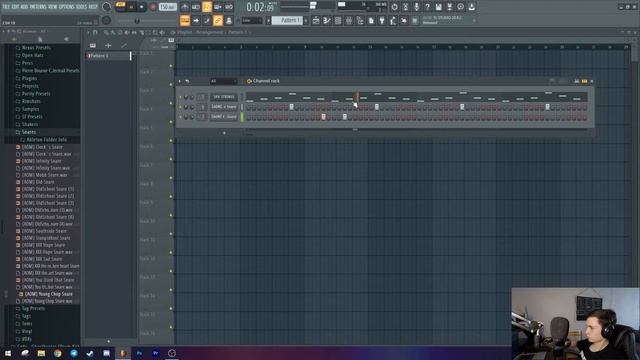Switch the pattern/song mode button

point(120,7)
